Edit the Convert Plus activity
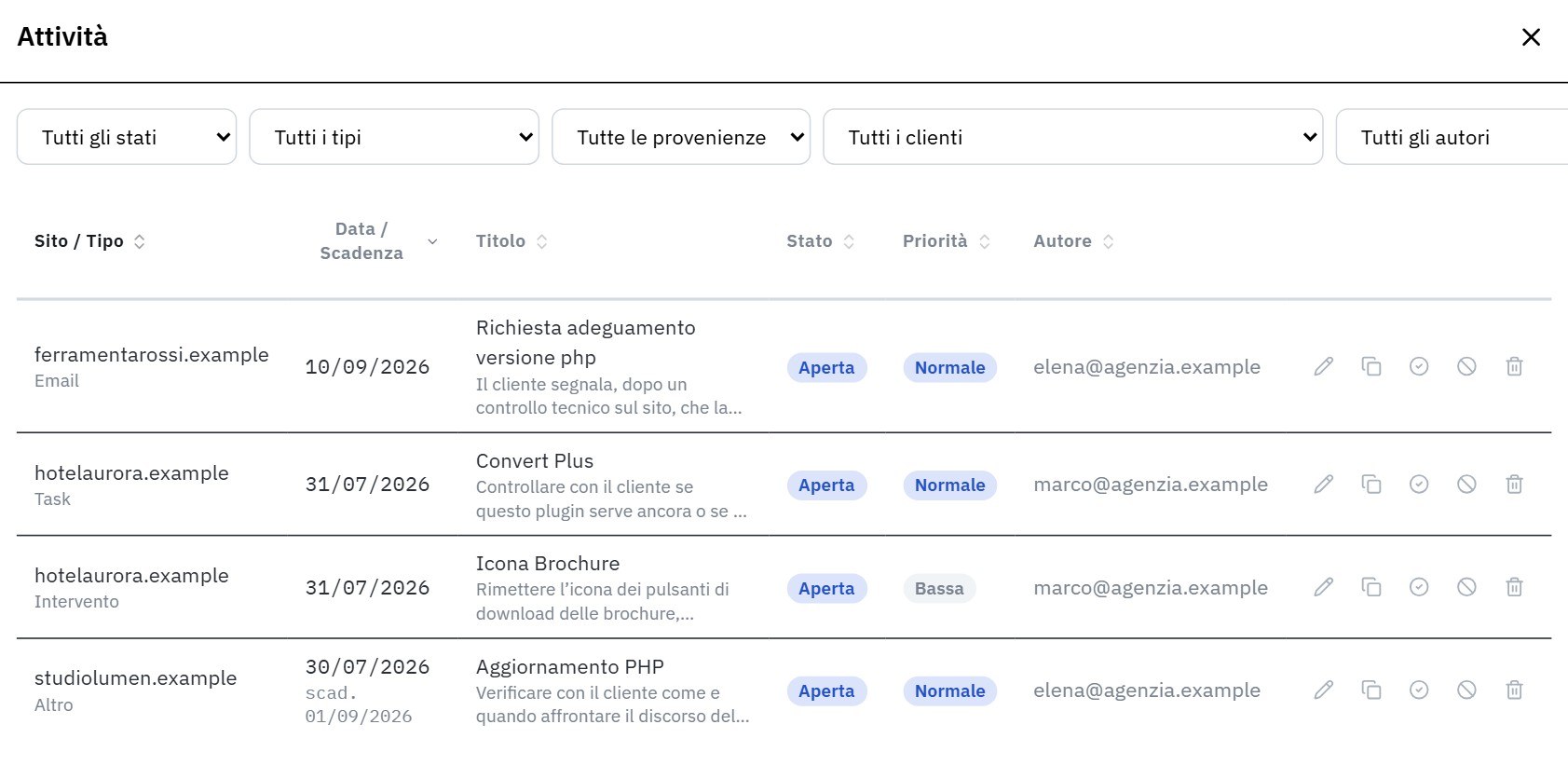The width and height of the screenshot is (1568, 779). click(1323, 485)
